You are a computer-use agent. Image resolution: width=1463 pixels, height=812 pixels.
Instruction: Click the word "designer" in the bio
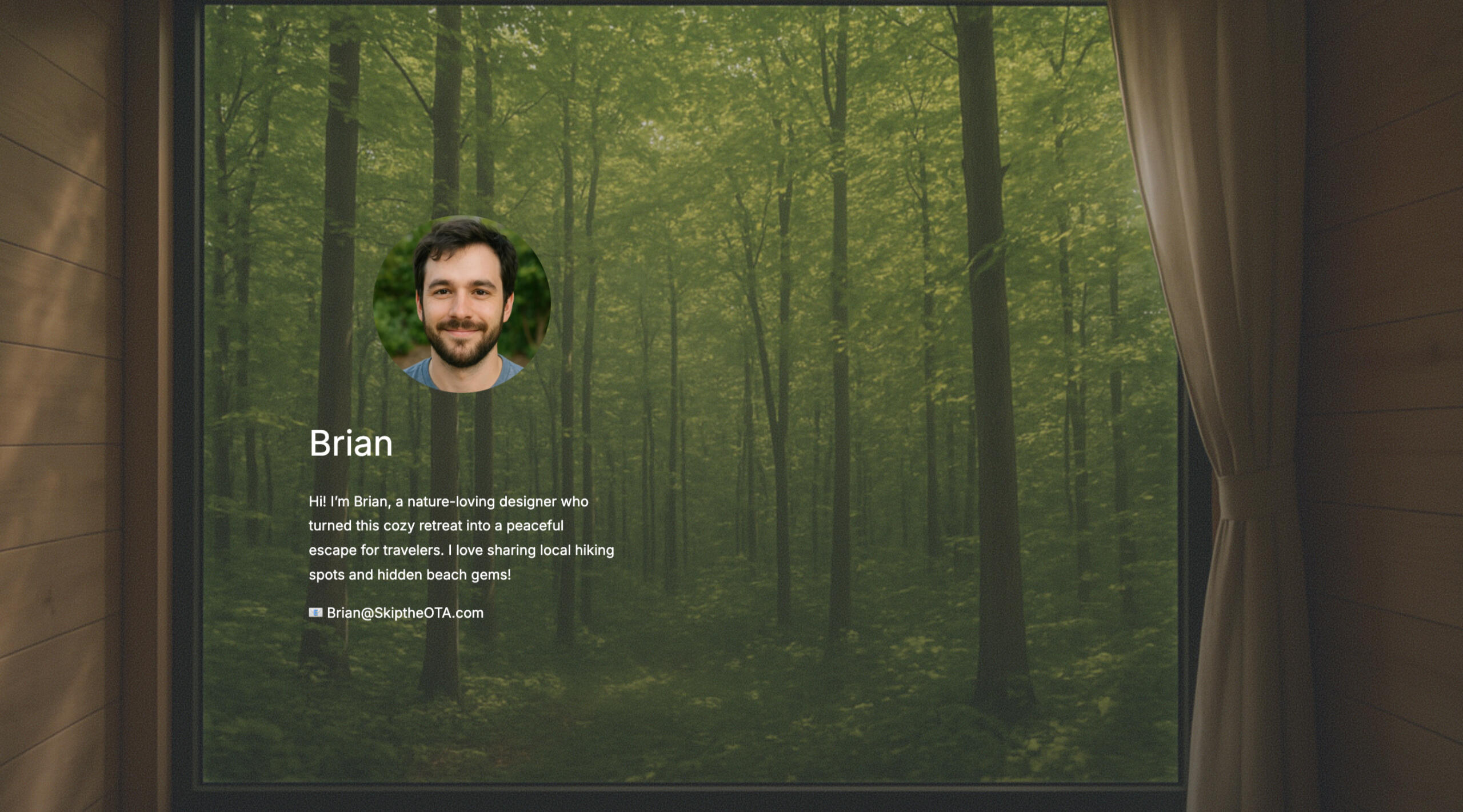[527, 502]
